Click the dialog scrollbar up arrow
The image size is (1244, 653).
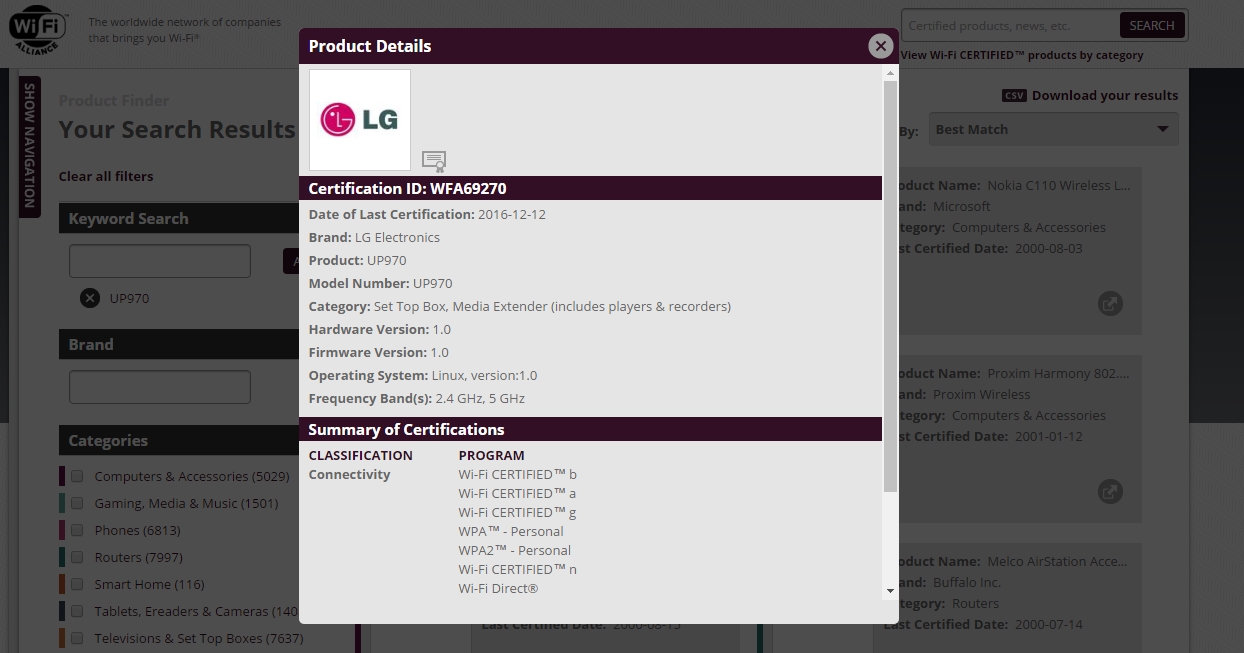[890, 72]
